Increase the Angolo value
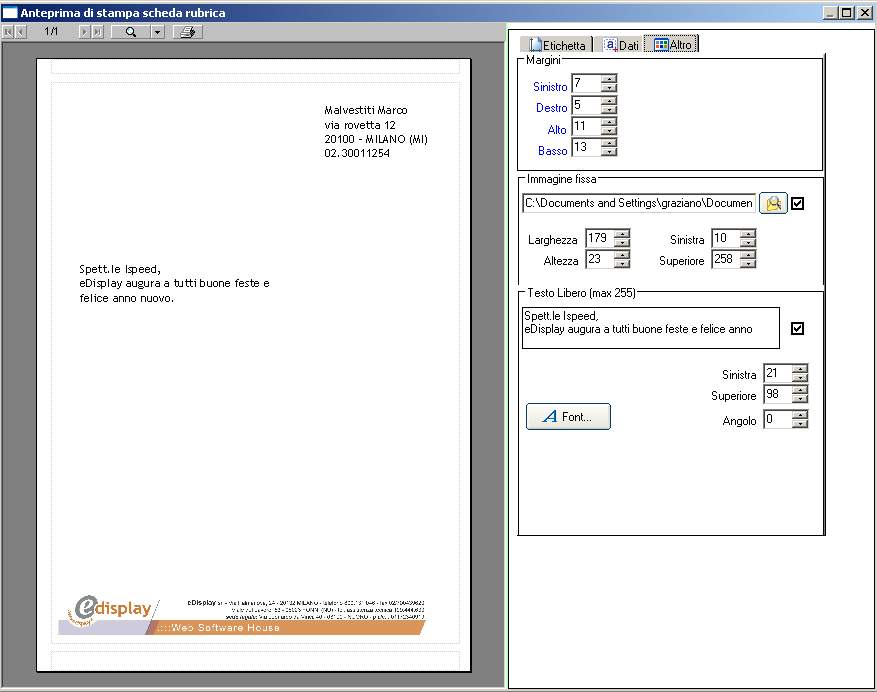This screenshot has height=692, width=877. pos(799,415)
